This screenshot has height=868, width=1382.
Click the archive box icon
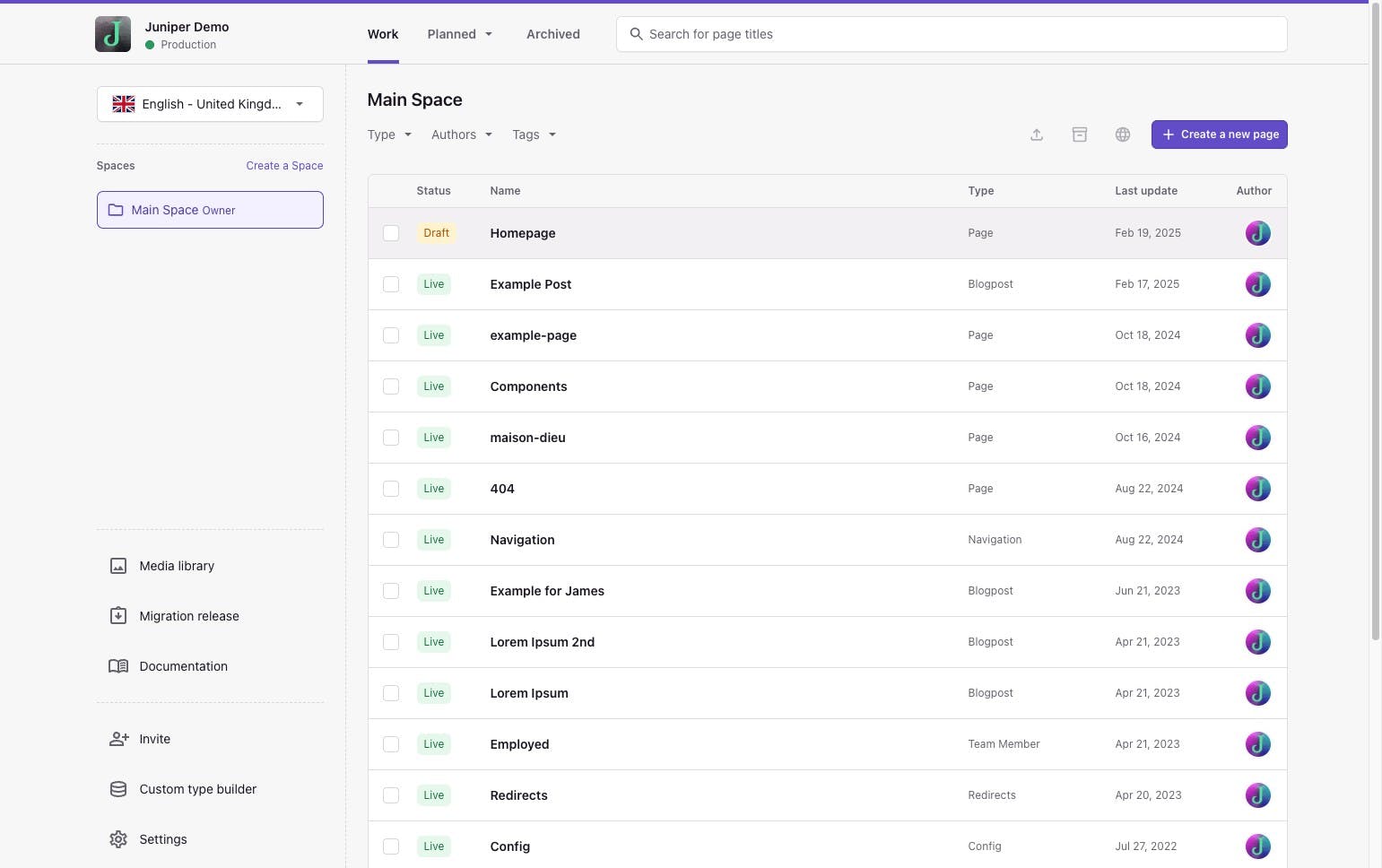pos(1079,135)
